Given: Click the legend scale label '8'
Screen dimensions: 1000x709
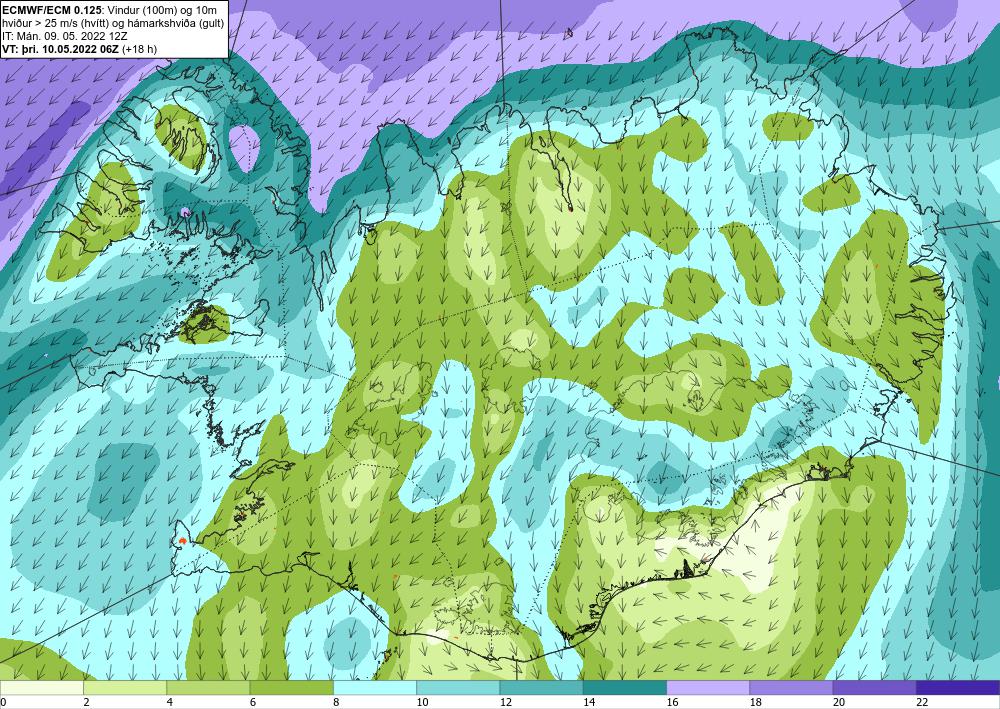Looking at the screenshot, I should point(336,702).
